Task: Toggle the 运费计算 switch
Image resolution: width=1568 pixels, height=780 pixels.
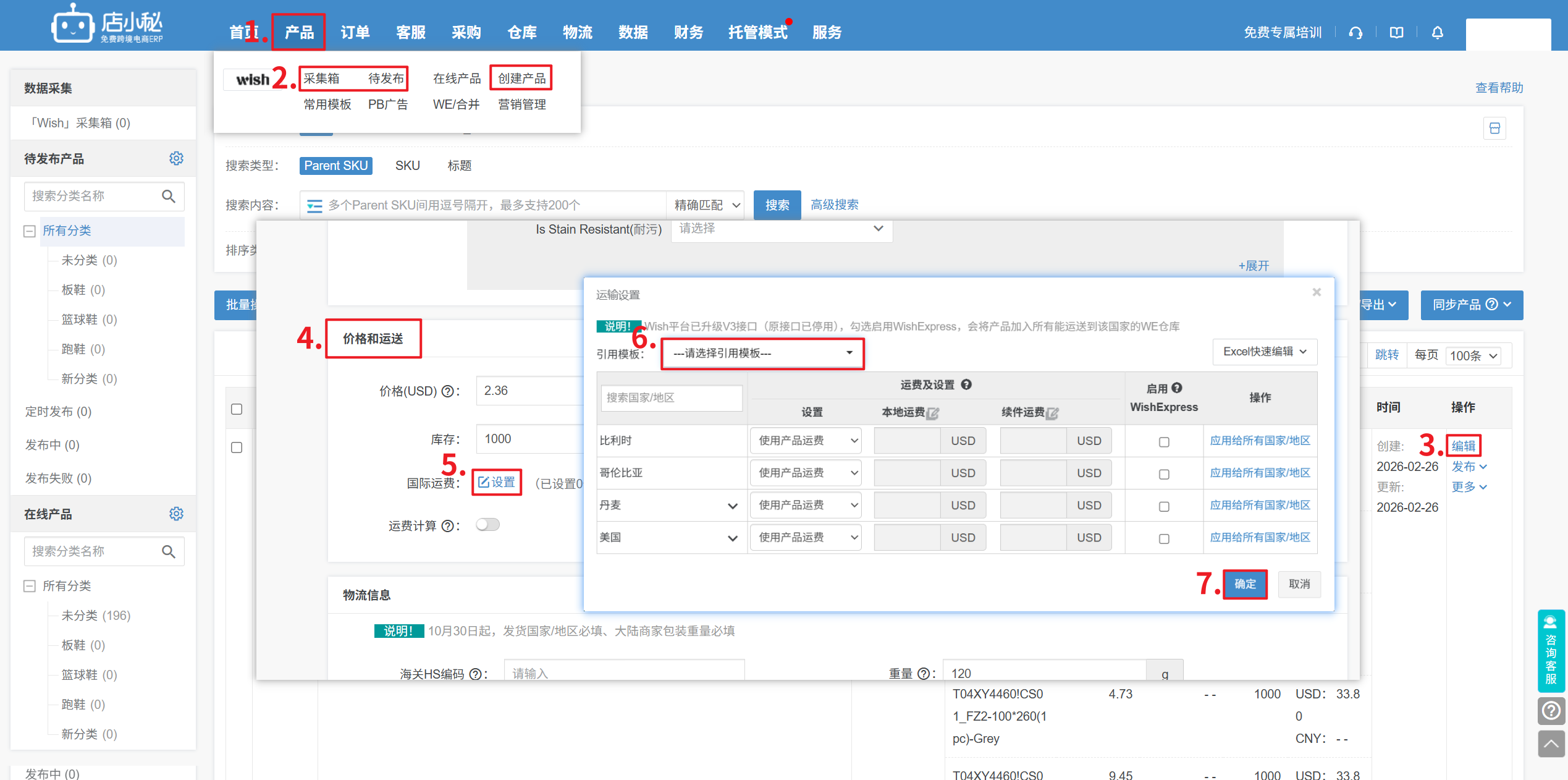Action: point(487,525)
